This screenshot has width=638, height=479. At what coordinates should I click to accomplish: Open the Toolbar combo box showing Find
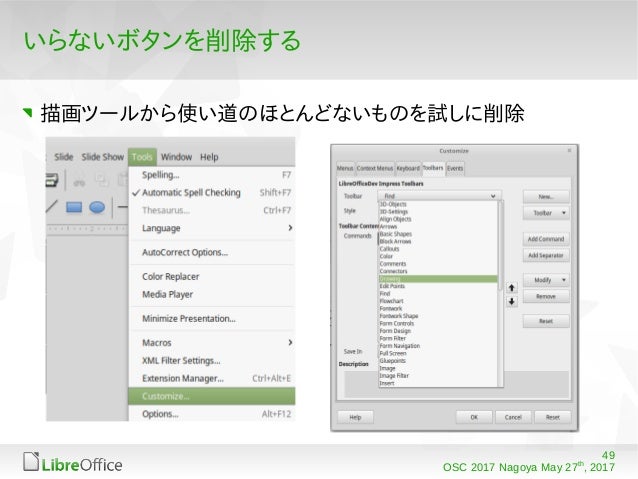[x=439, y=196]
